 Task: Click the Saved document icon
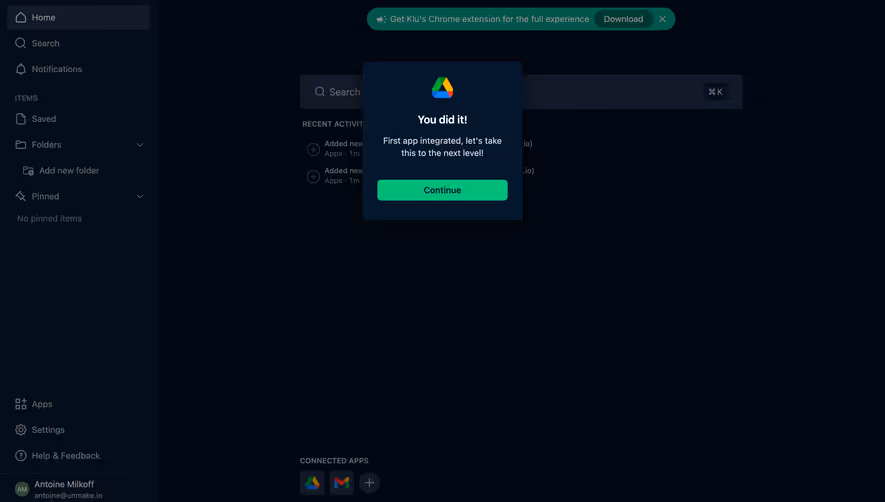(x=21, y=119)
